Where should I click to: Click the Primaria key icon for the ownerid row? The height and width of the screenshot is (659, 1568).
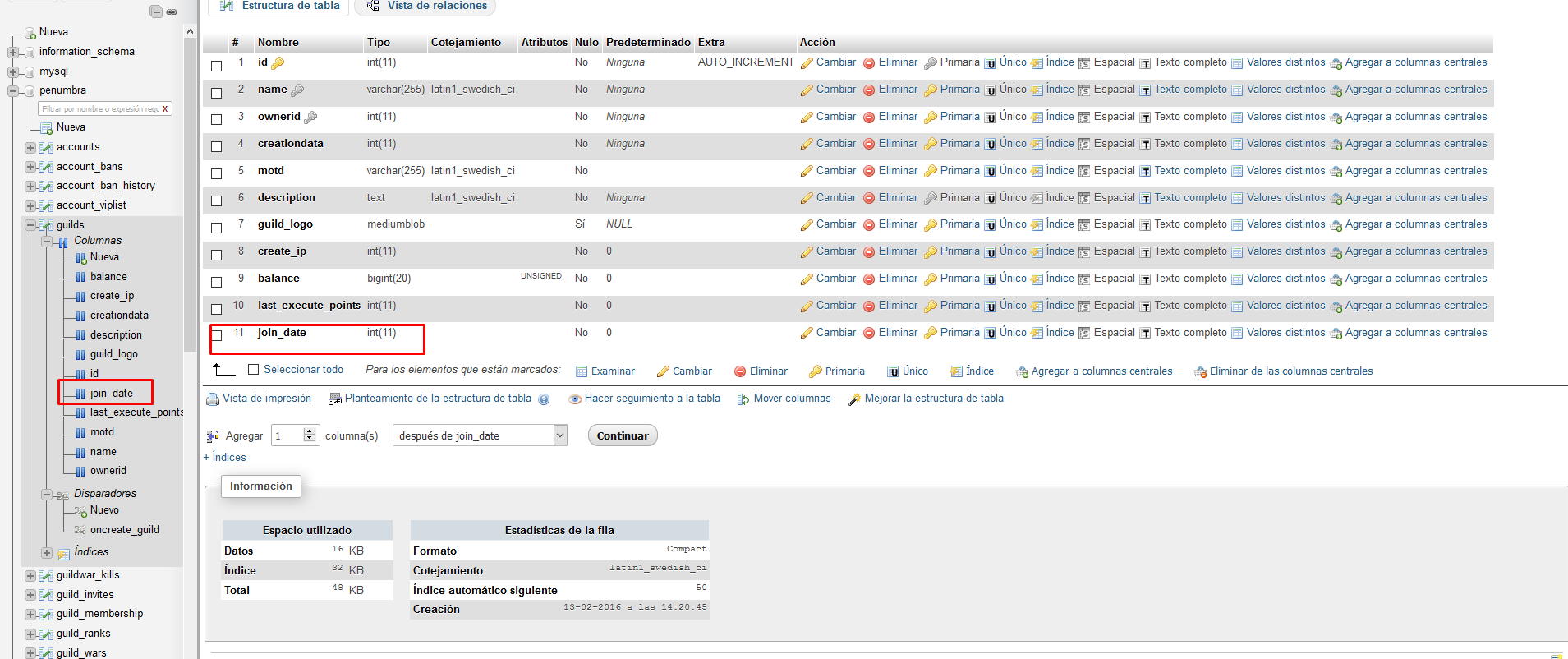pyautogui.click(x=931, y=118)
